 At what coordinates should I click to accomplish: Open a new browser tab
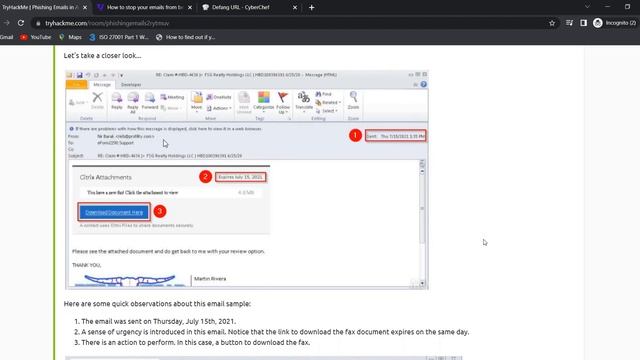(311, 7)
